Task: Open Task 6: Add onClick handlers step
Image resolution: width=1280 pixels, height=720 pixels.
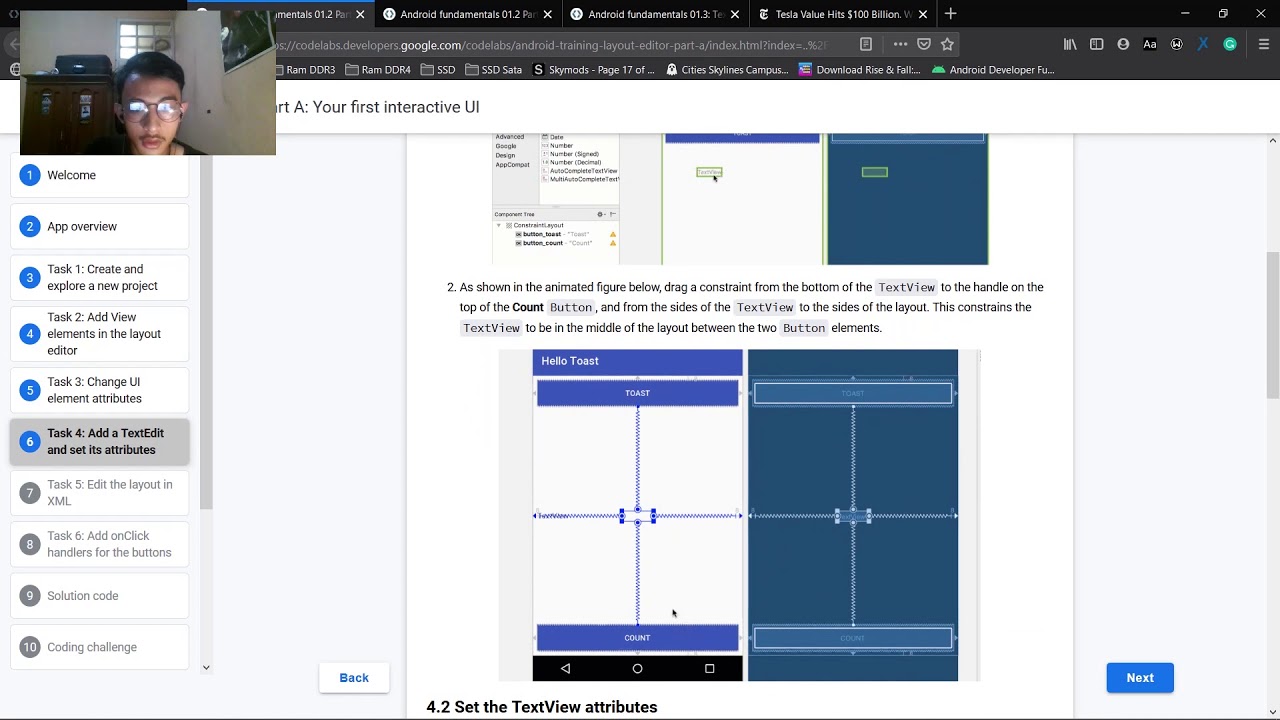Action: pos(99,544)
